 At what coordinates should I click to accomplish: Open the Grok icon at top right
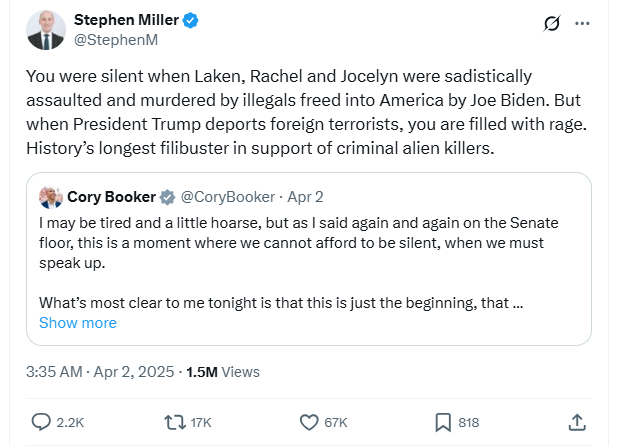tap(551, 23)
